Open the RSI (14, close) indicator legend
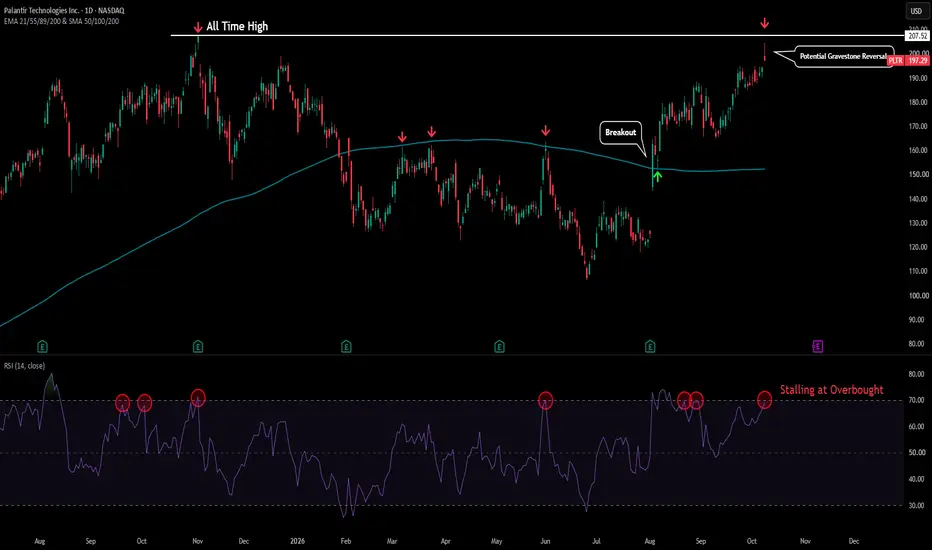 pyautogui.click(x=24, y=366)
